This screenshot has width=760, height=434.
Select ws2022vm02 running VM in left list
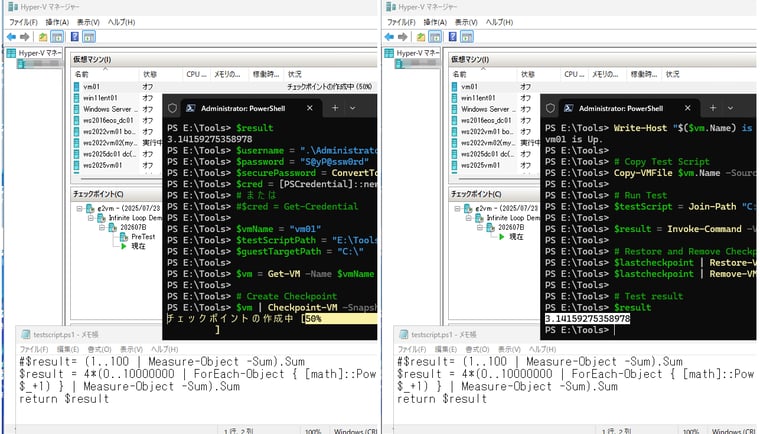coord(117,143)
